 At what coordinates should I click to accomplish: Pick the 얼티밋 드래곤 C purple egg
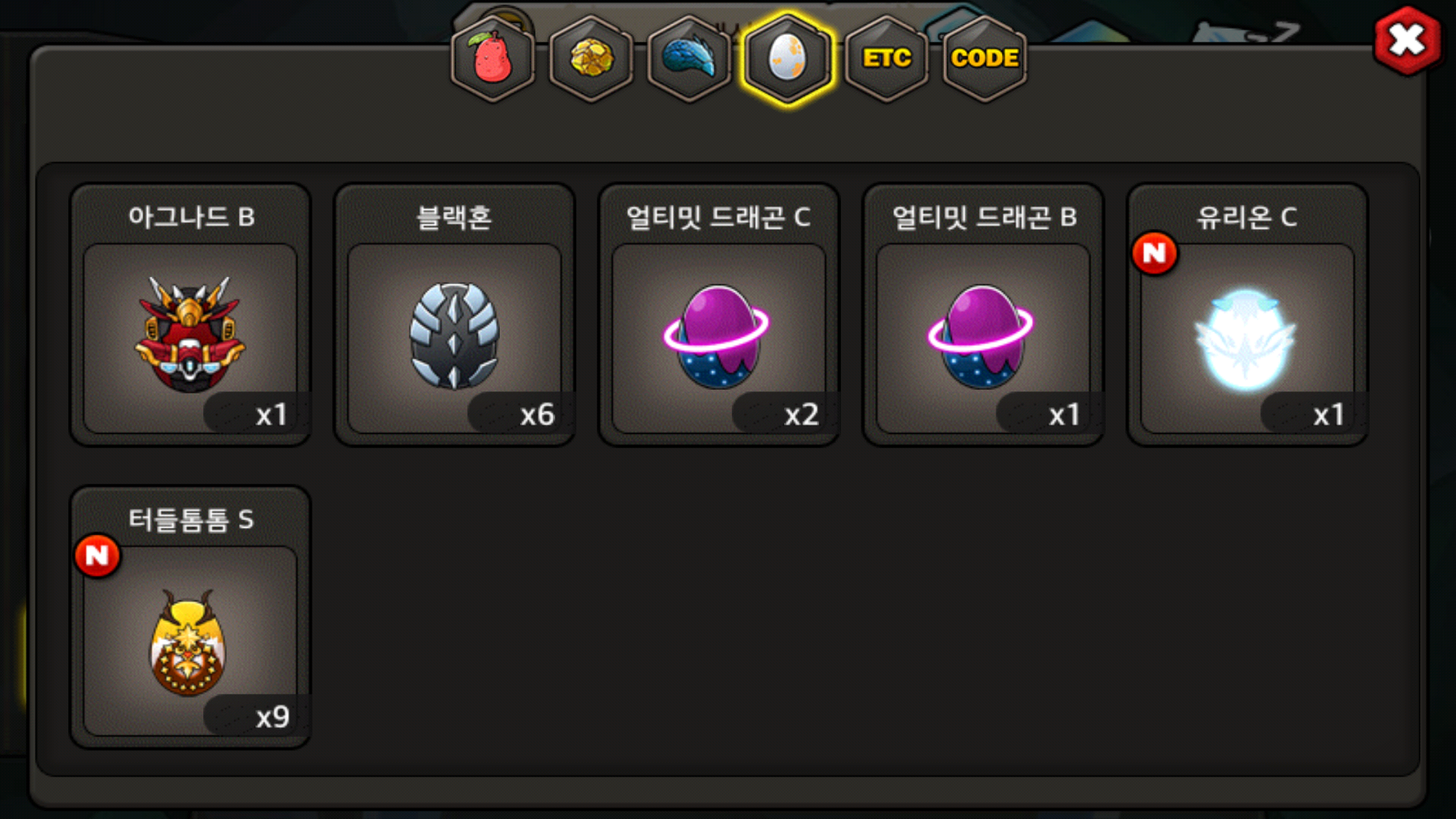(x=717, y=336)
